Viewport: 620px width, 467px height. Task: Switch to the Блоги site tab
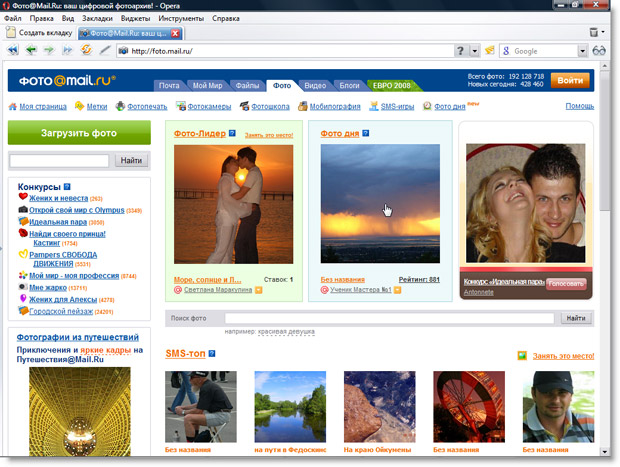pyautogui.click(x=350, y=85)
